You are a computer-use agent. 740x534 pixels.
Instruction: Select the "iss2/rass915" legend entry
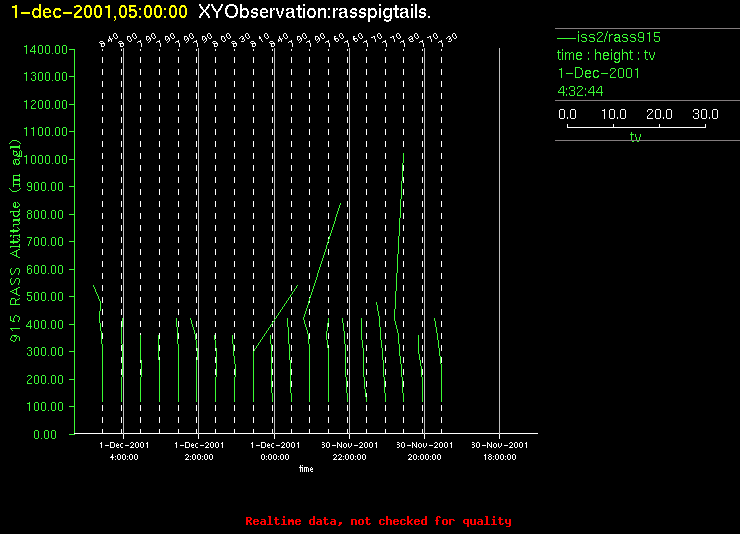618,37
